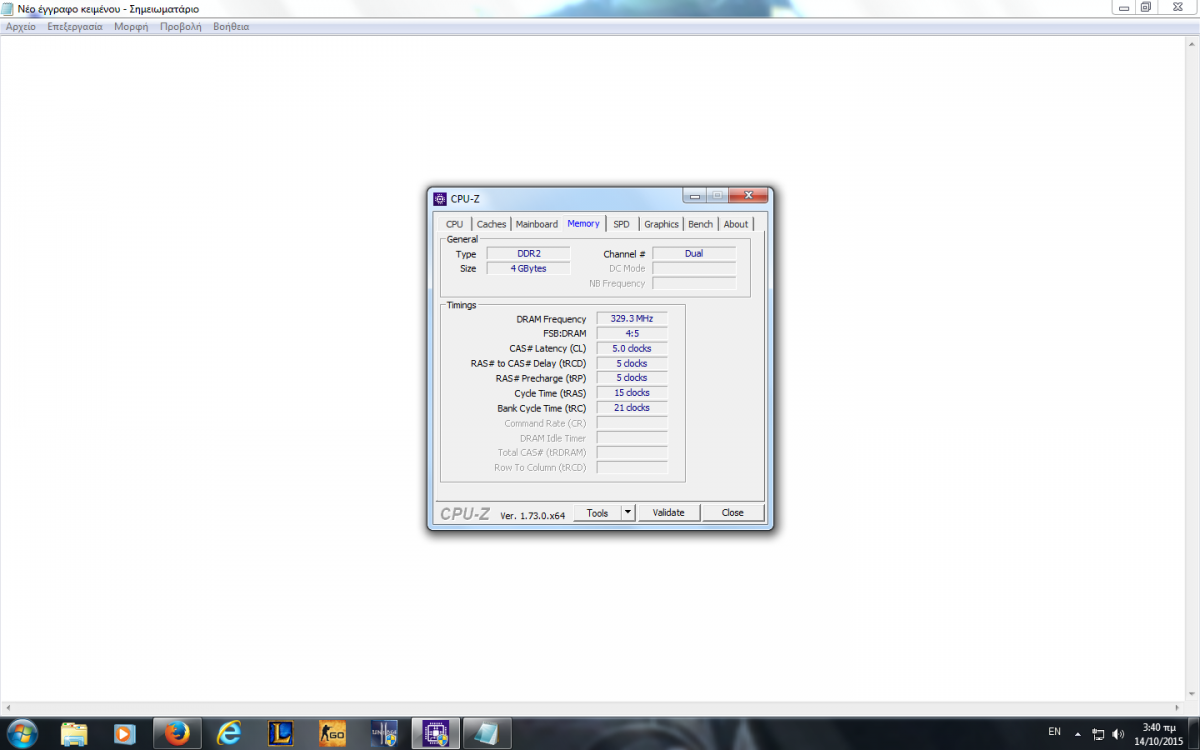Click the Unigine benchmark taskbar icon
The image size is (1200, 750).
pyautogui.click(x=384, y=733)
